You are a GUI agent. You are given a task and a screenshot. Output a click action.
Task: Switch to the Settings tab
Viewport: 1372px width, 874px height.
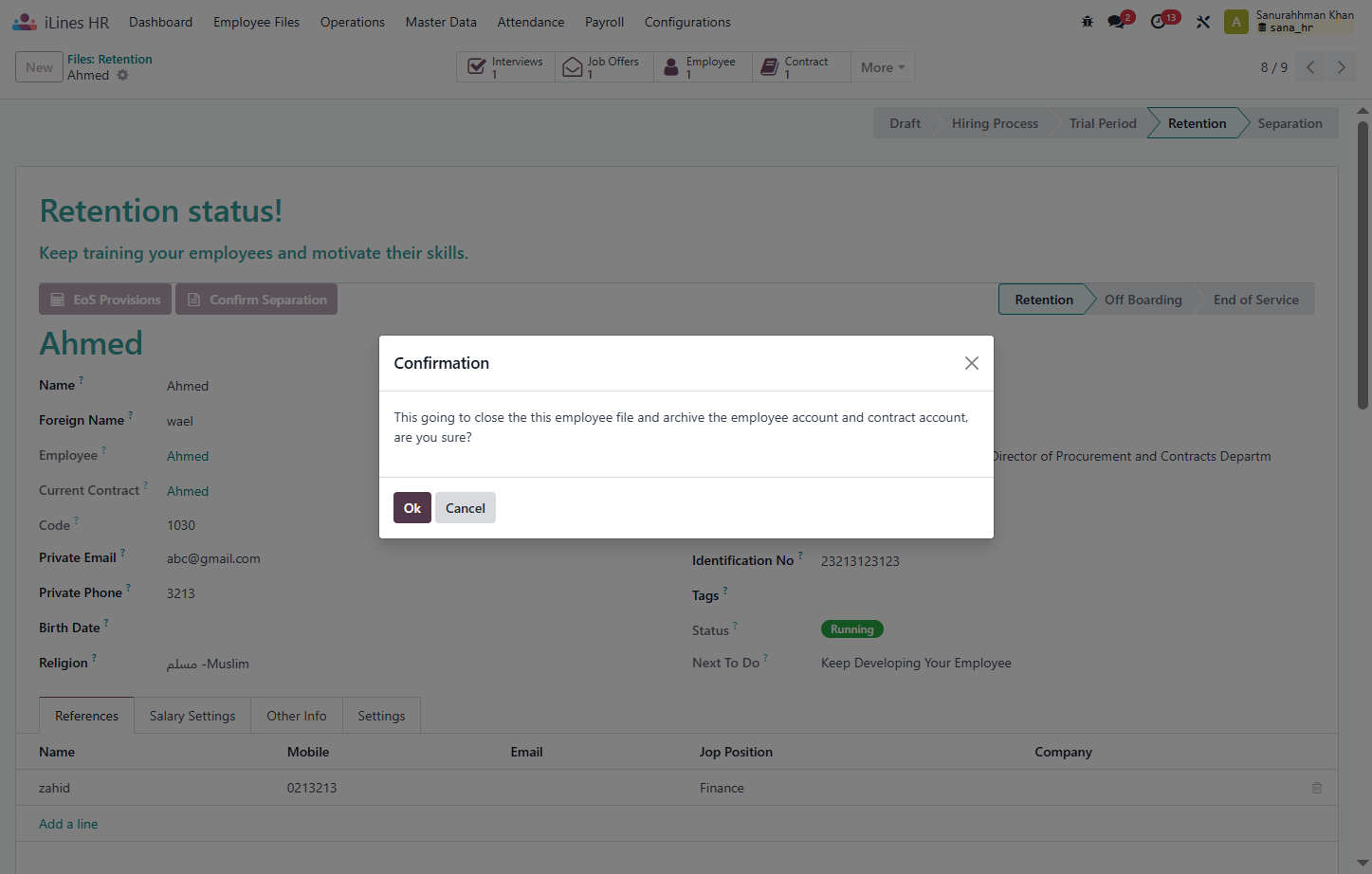[x=381, y=716]
